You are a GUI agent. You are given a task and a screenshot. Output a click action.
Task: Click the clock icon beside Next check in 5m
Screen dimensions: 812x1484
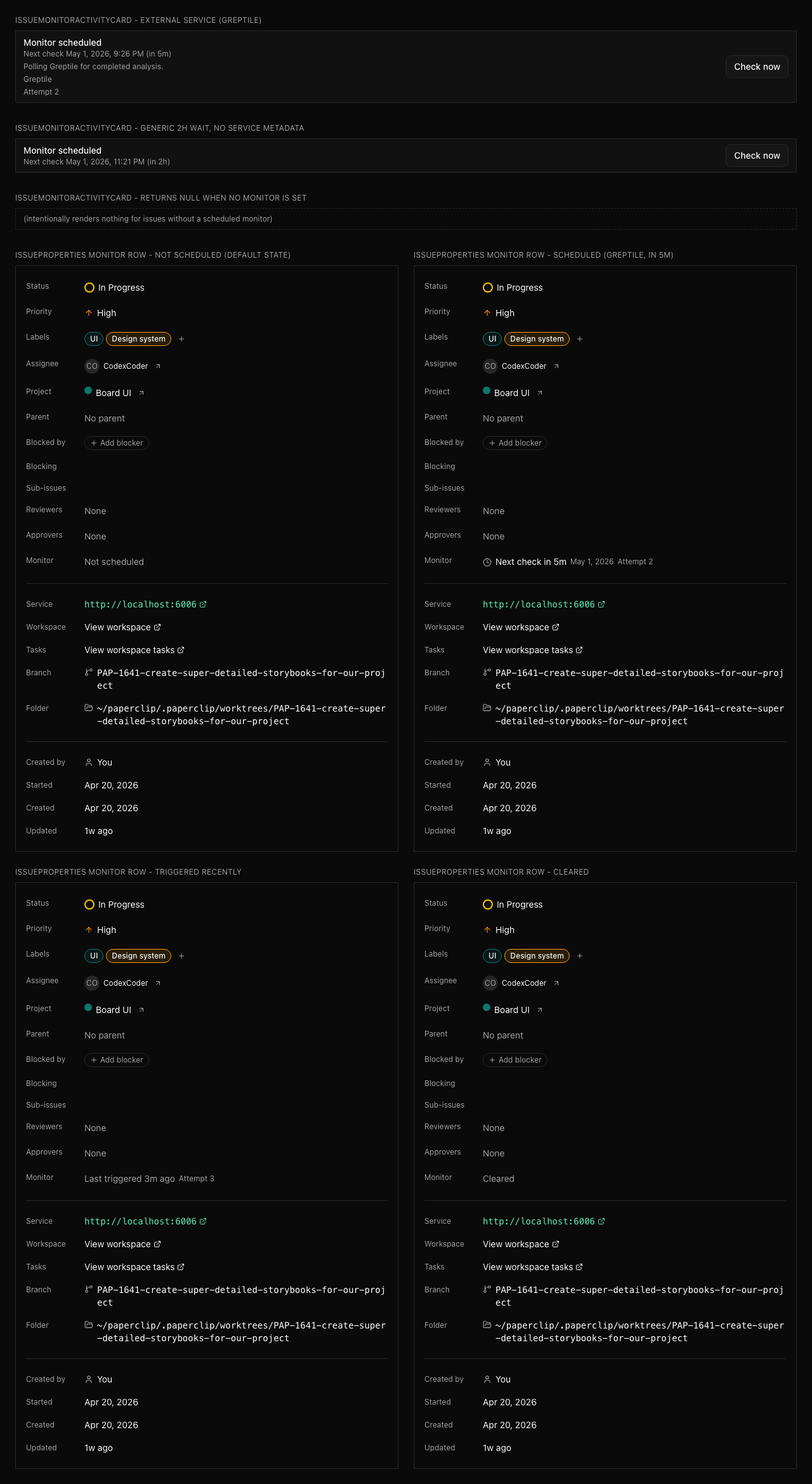487,562
